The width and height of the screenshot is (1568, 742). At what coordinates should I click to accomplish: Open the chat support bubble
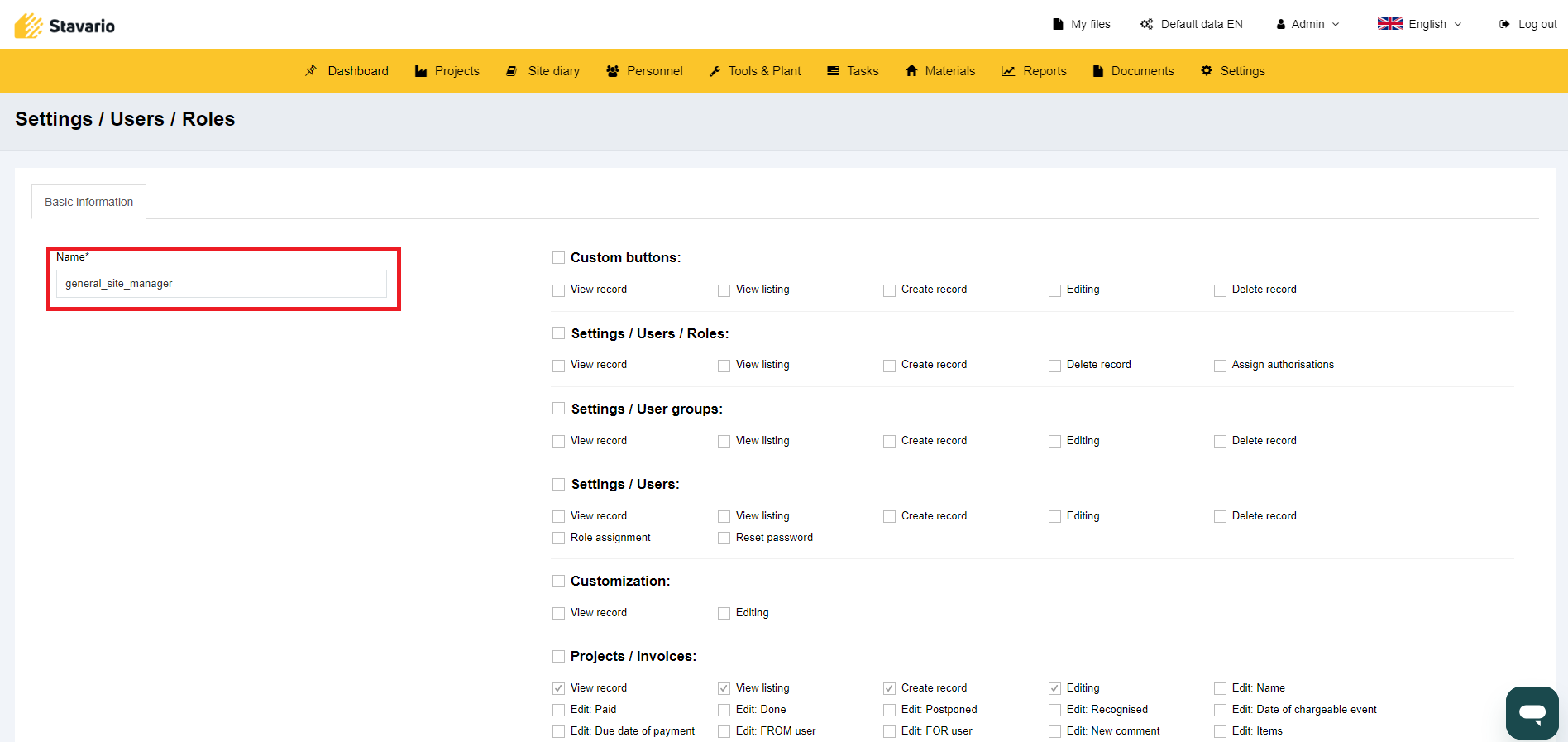click(x=1532, y=712)
